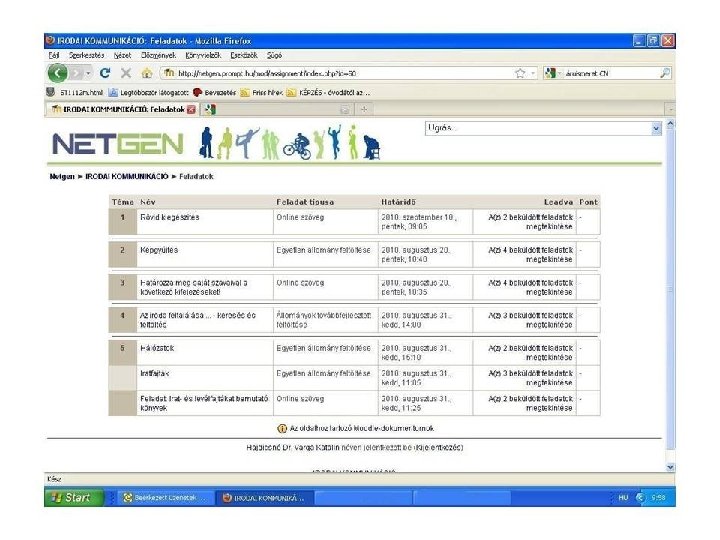Open the Előzmények menu
720x540 pixels.
tap(158, 55)
